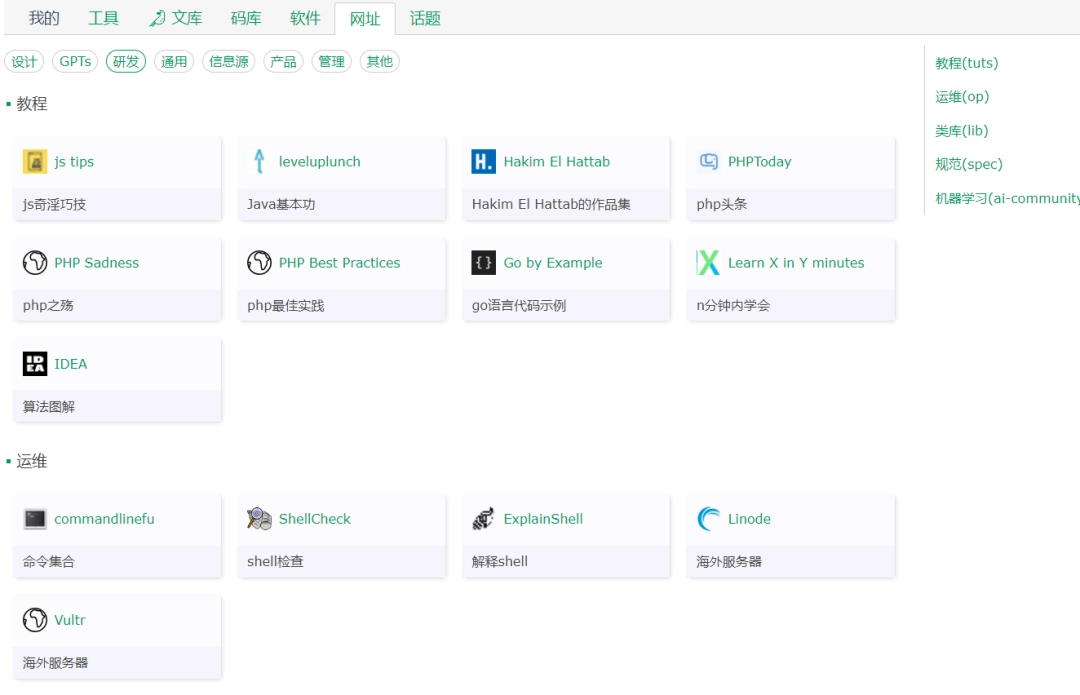The image size is (1080, 695).
Task: Select the 网址 tab
Action: pos(365,19)
